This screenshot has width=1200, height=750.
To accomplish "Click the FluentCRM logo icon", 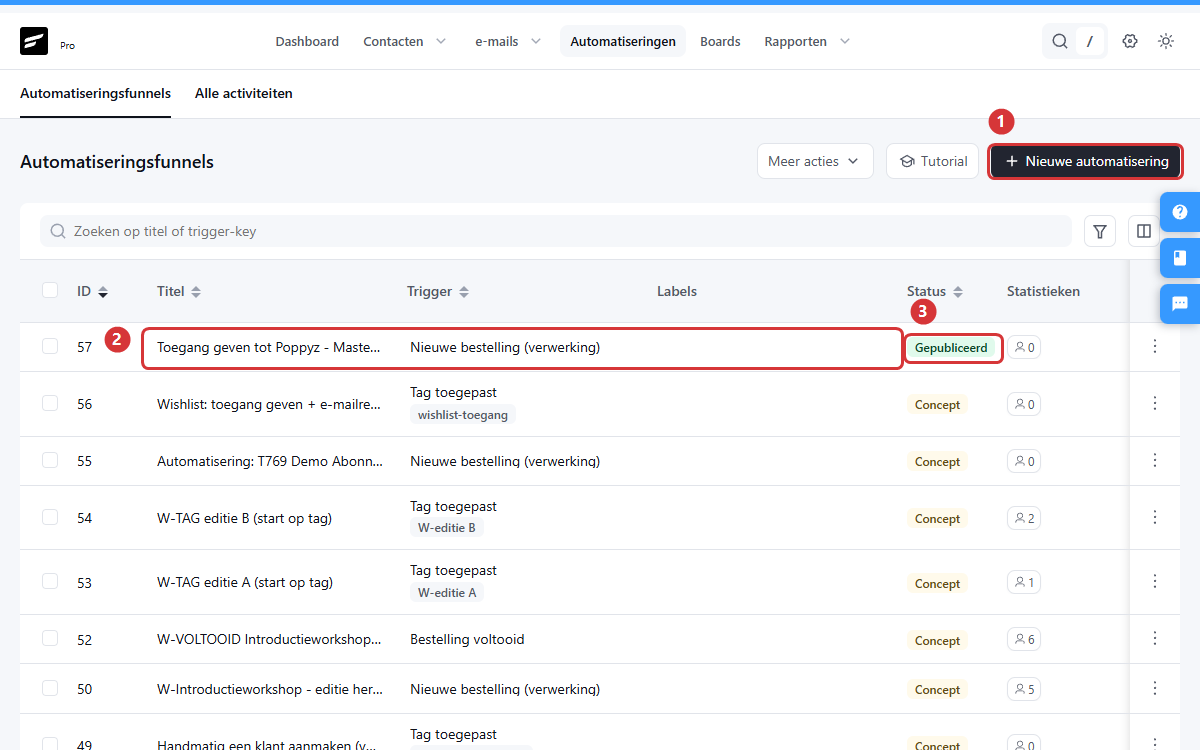I will [x=34, y=41].
